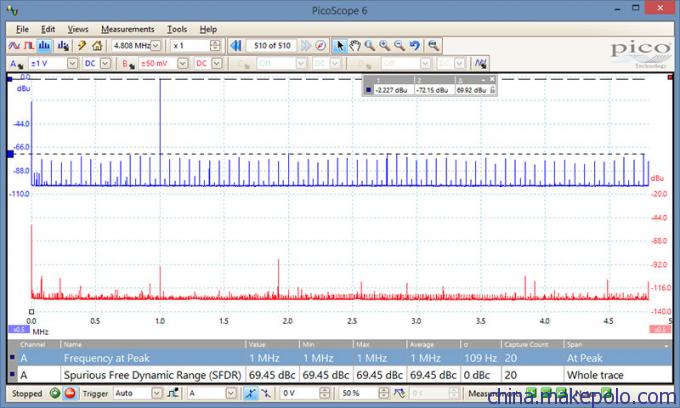Image resolution: width=680 pixels, height=408 pixels.
Task: Select the pointer selection tool
Action: point(340,46)
